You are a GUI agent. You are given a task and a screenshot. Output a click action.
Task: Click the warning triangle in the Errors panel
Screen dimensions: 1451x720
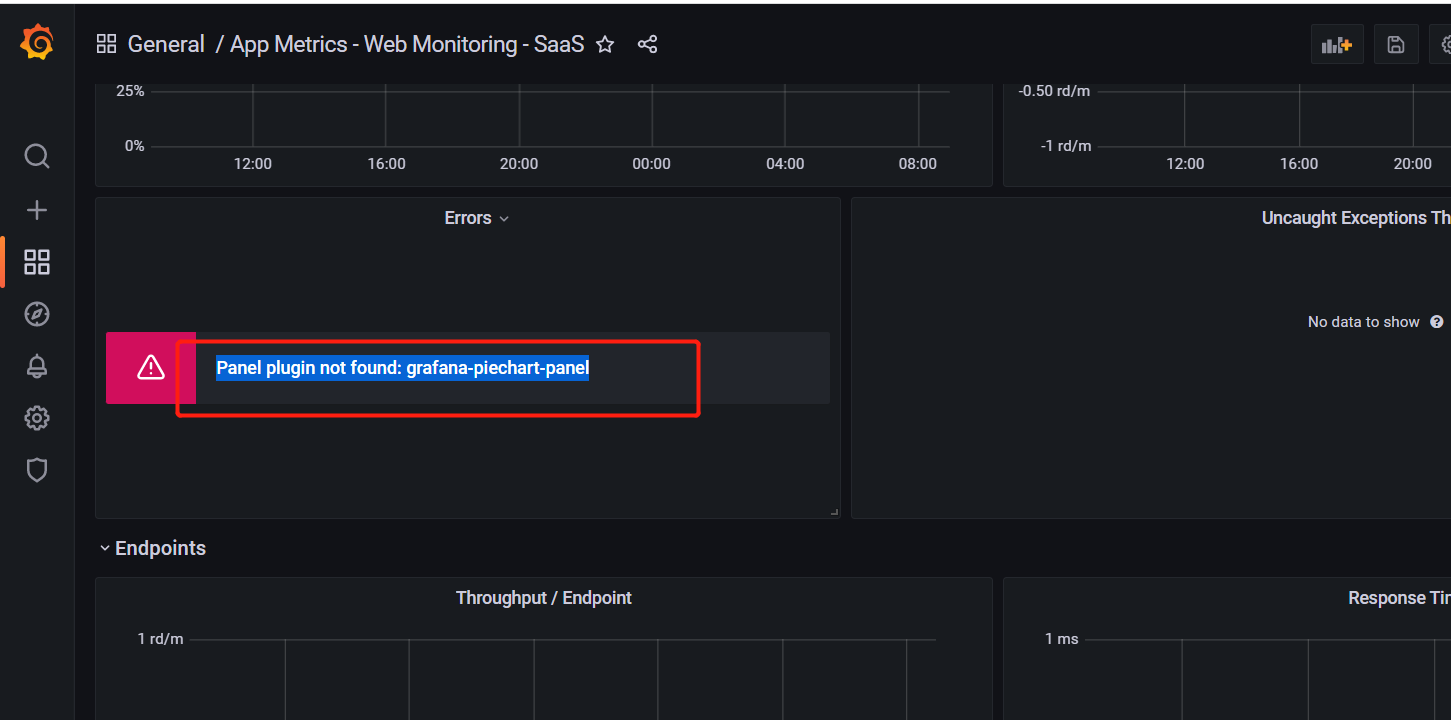150,367
